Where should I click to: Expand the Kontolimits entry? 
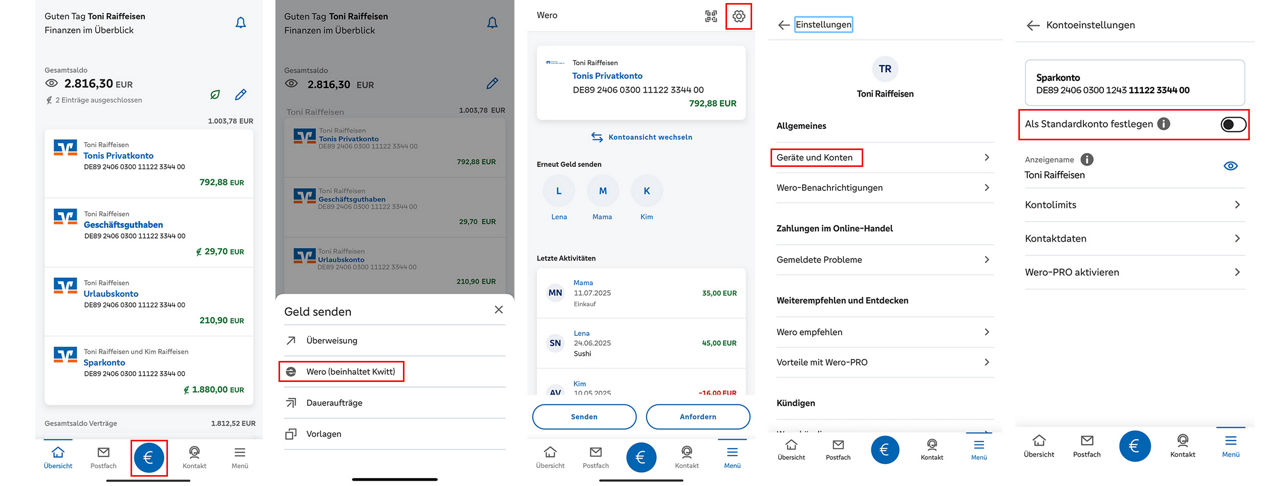1132,205
